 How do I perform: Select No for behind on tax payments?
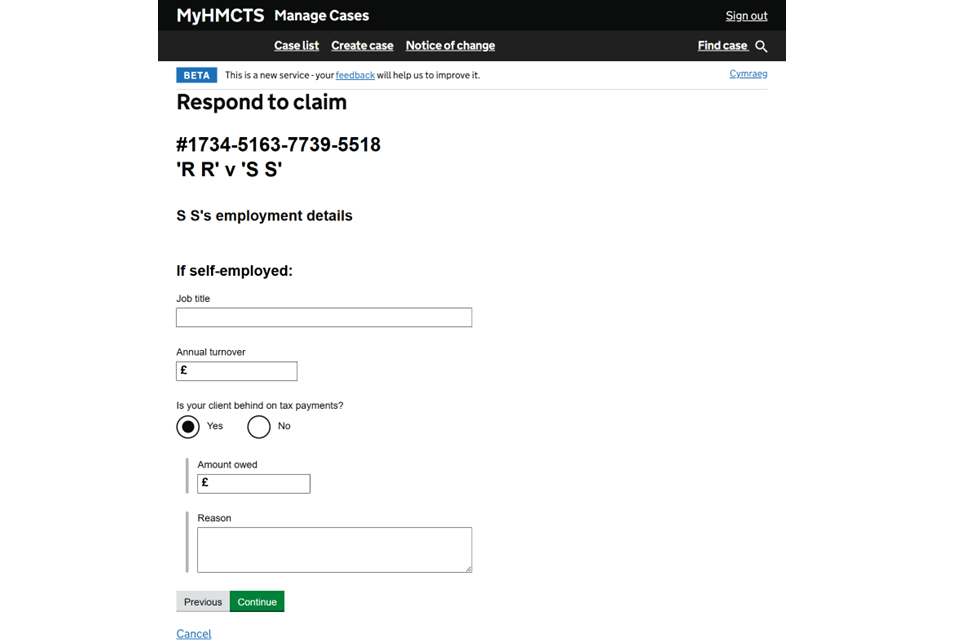point(259,427)
